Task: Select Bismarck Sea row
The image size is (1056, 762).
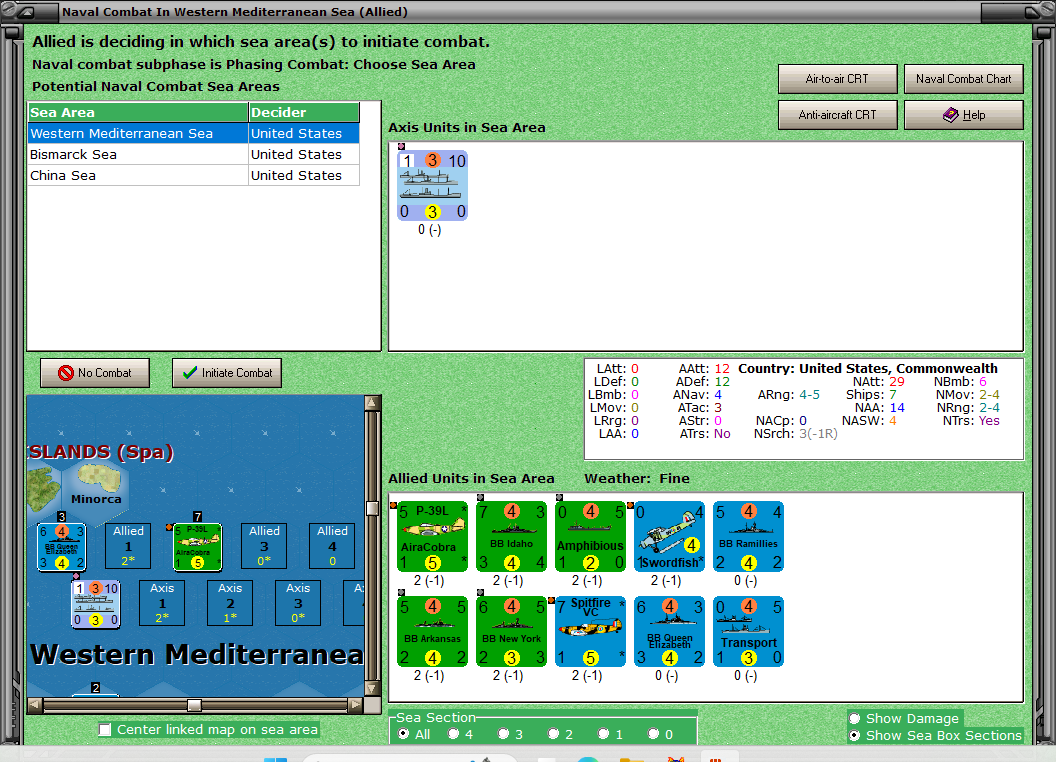Action: [x=194, y=154]
